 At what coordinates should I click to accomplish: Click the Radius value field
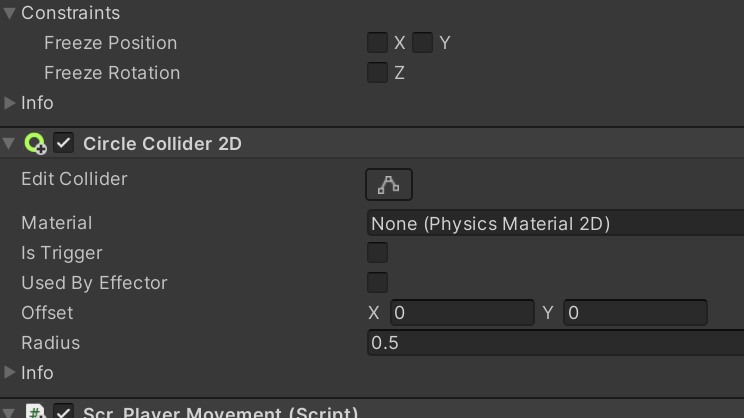tap(555, 343)
